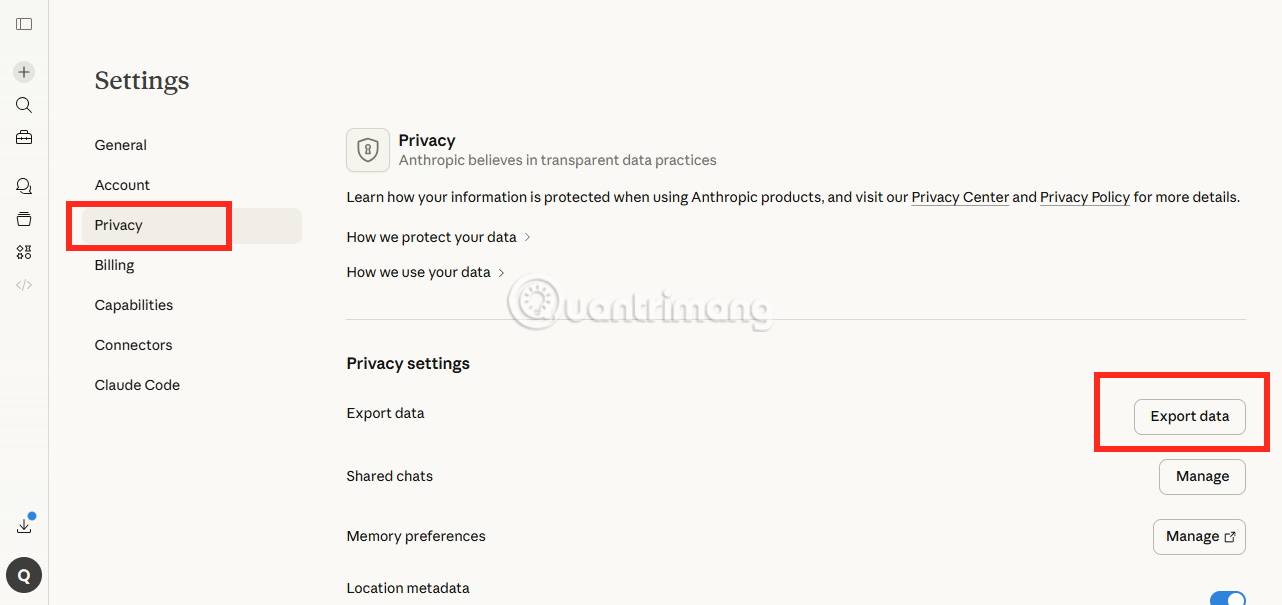Screen dimensions: 1282x605
Task: Select the Claude Code settings section
Action: point(137,385)
